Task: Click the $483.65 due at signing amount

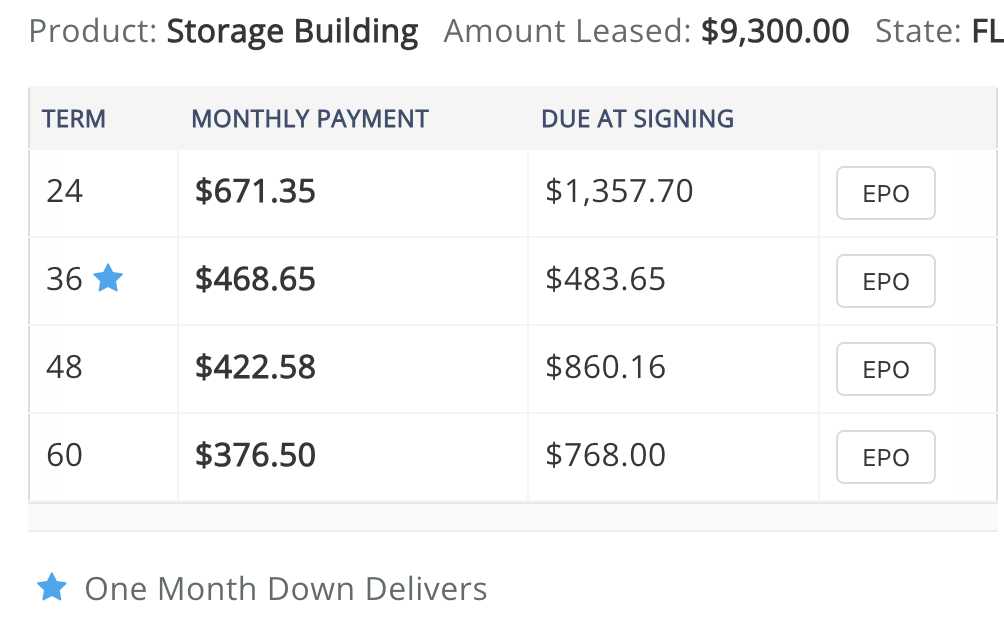Action: pos(605,279)
